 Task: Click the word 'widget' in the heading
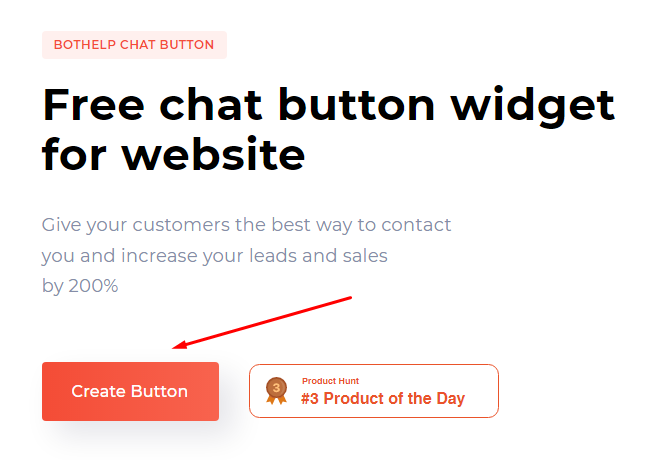pyautogui.click(x=532, y=108)
